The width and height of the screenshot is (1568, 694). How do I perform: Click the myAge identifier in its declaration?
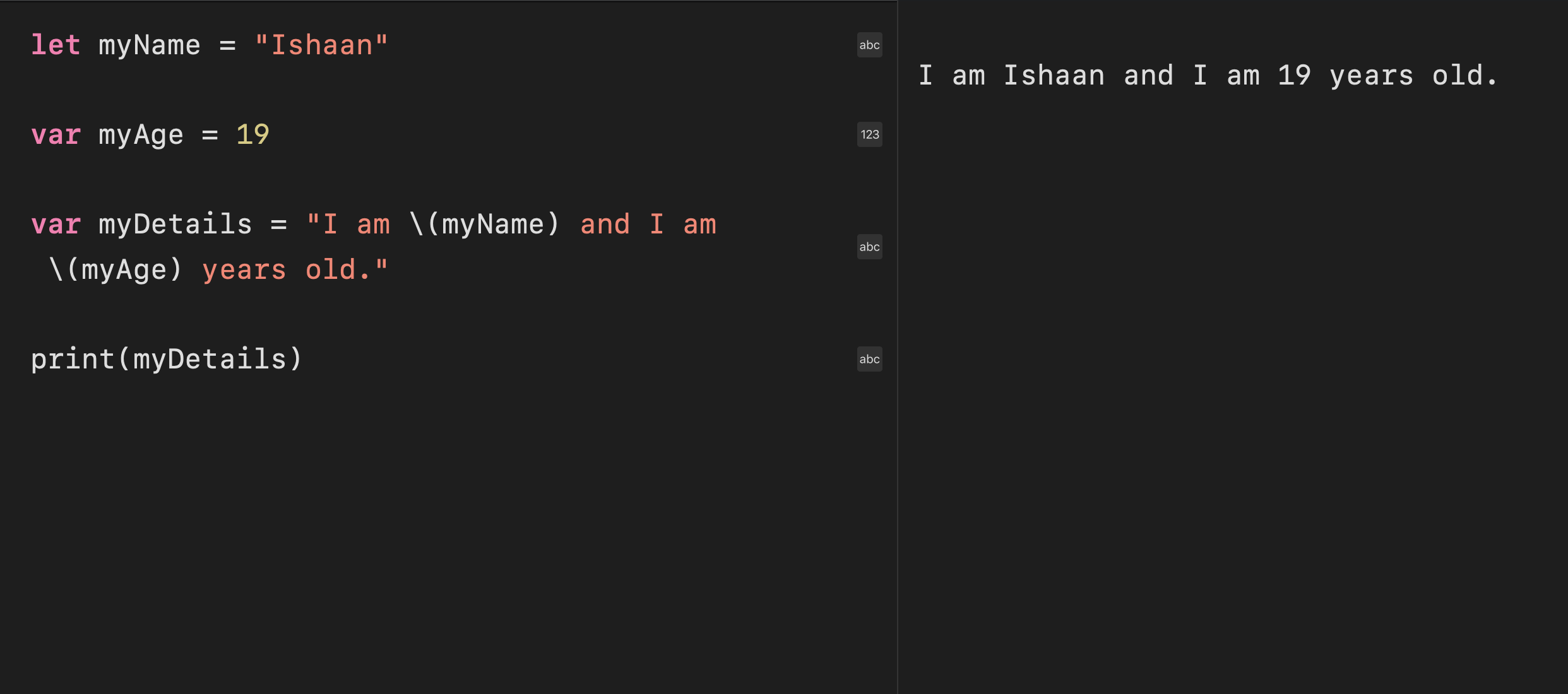click(141, 135)
